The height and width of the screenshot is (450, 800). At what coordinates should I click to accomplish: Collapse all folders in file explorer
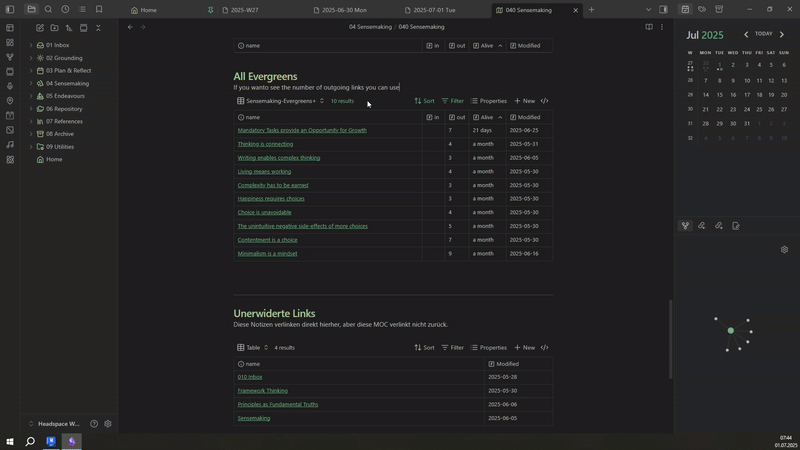[98, 28]
